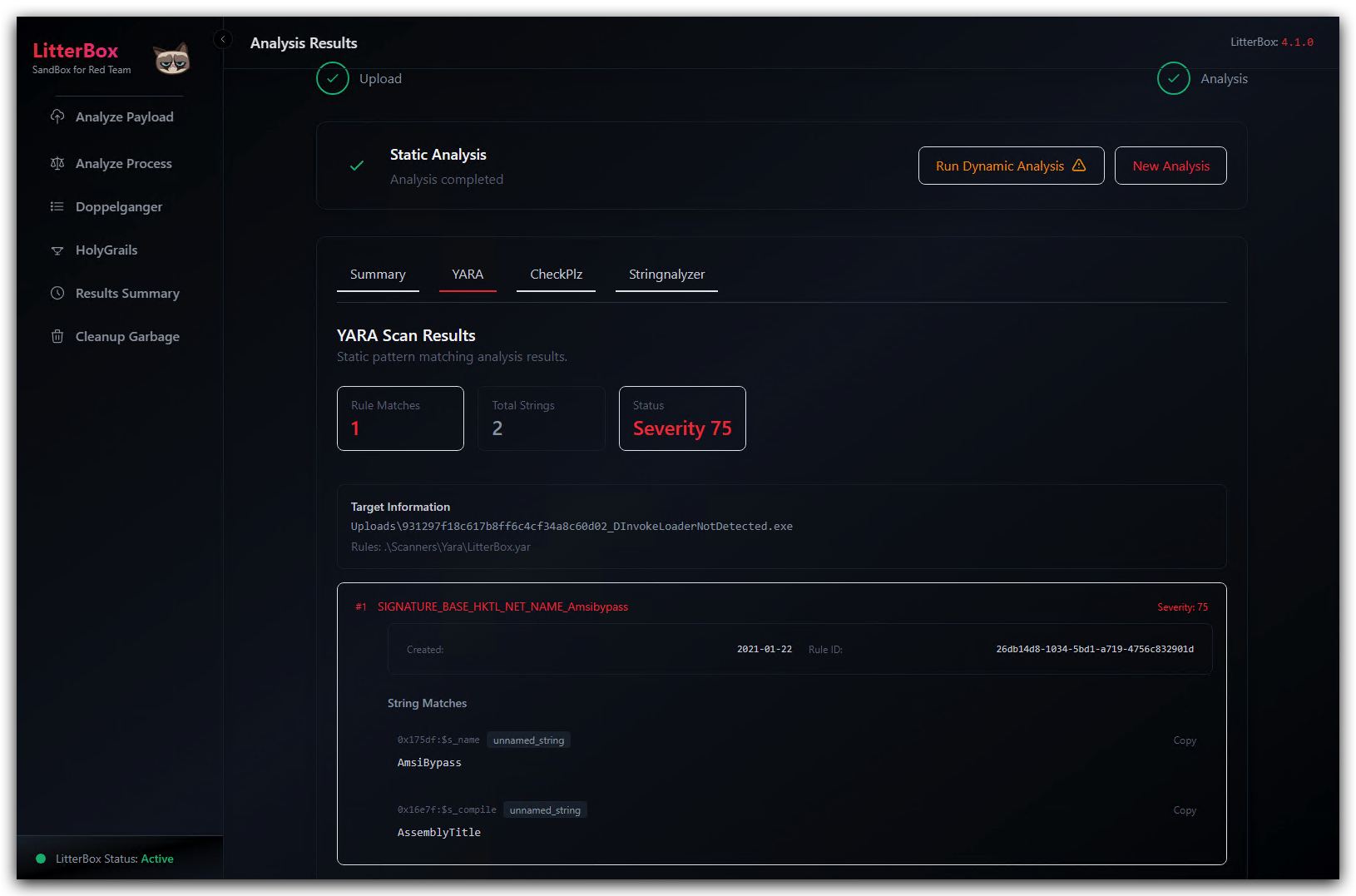Click the warning triangle in Run Dynamic Analysis
Screen dimensions: 1356x896
(1079, 165)
